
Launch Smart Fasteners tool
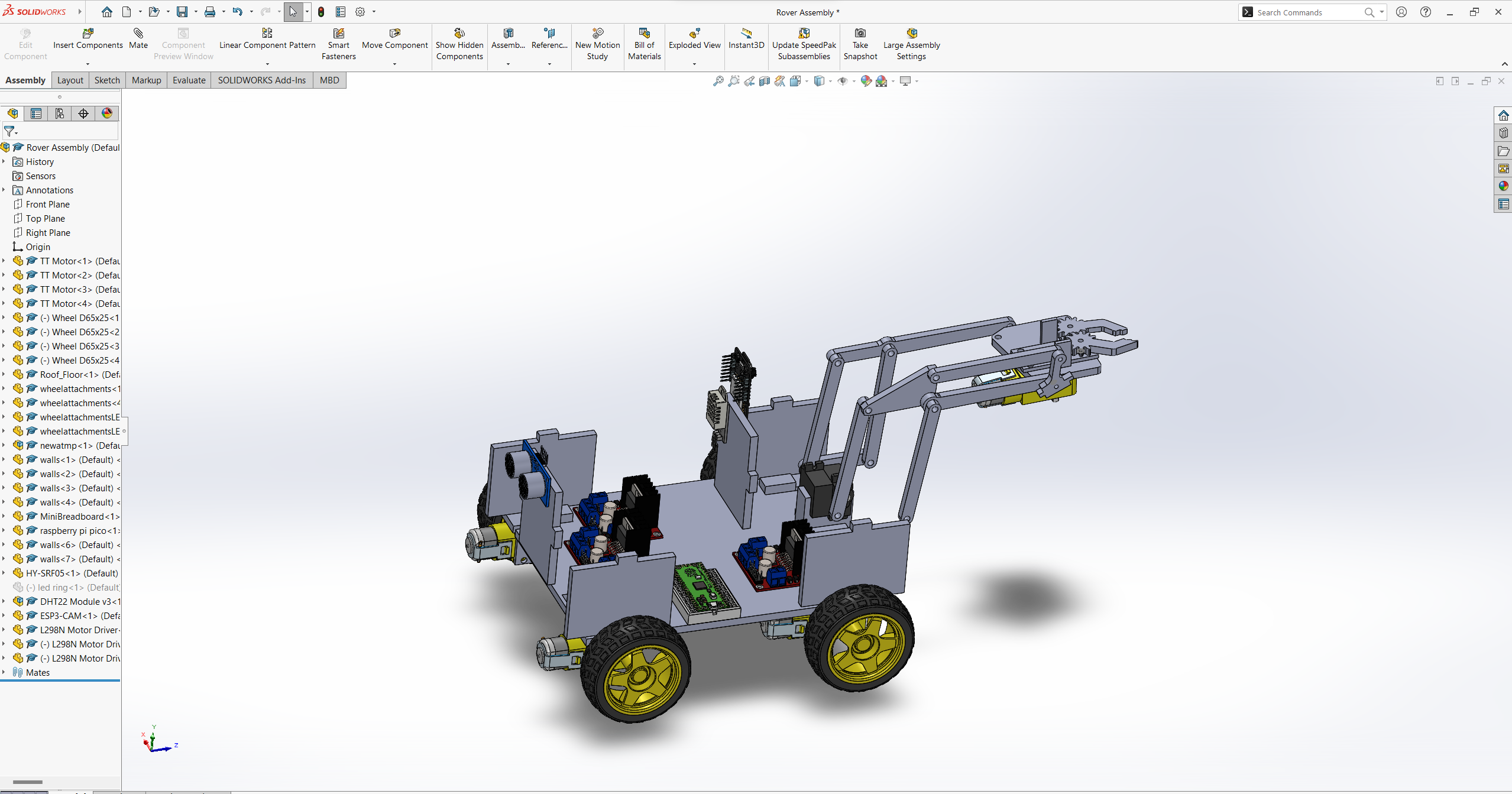(338, 44)
